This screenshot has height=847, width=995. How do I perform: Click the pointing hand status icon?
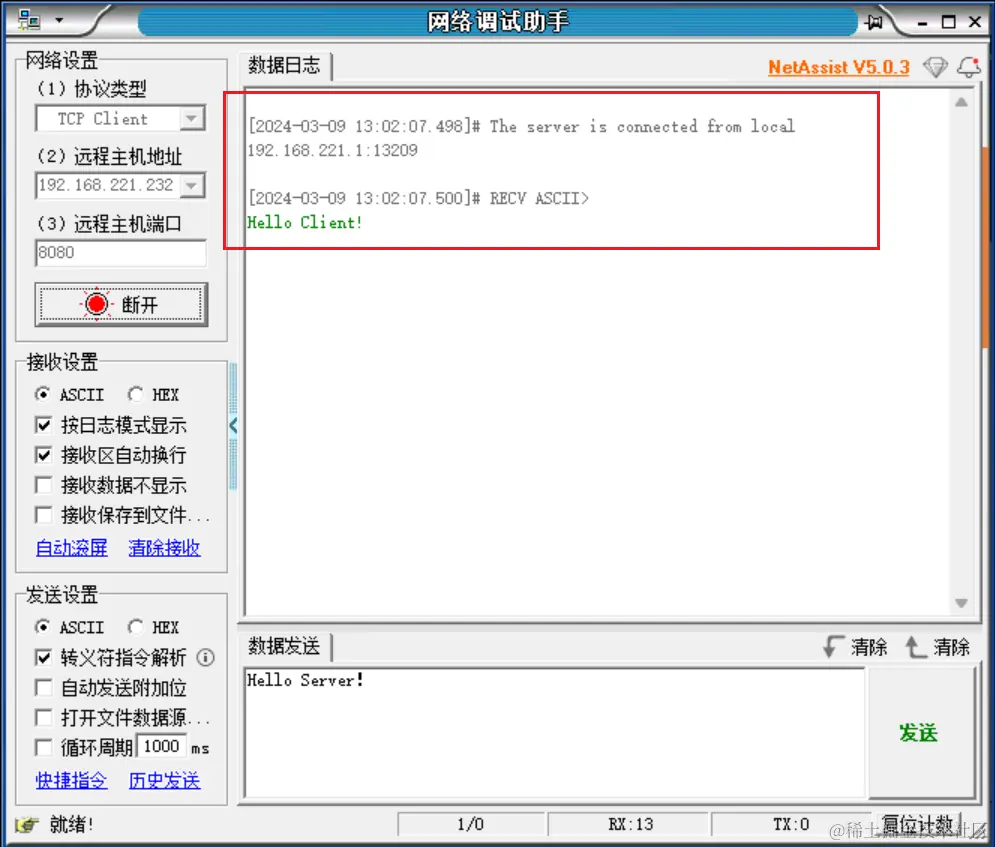[27, 825]
